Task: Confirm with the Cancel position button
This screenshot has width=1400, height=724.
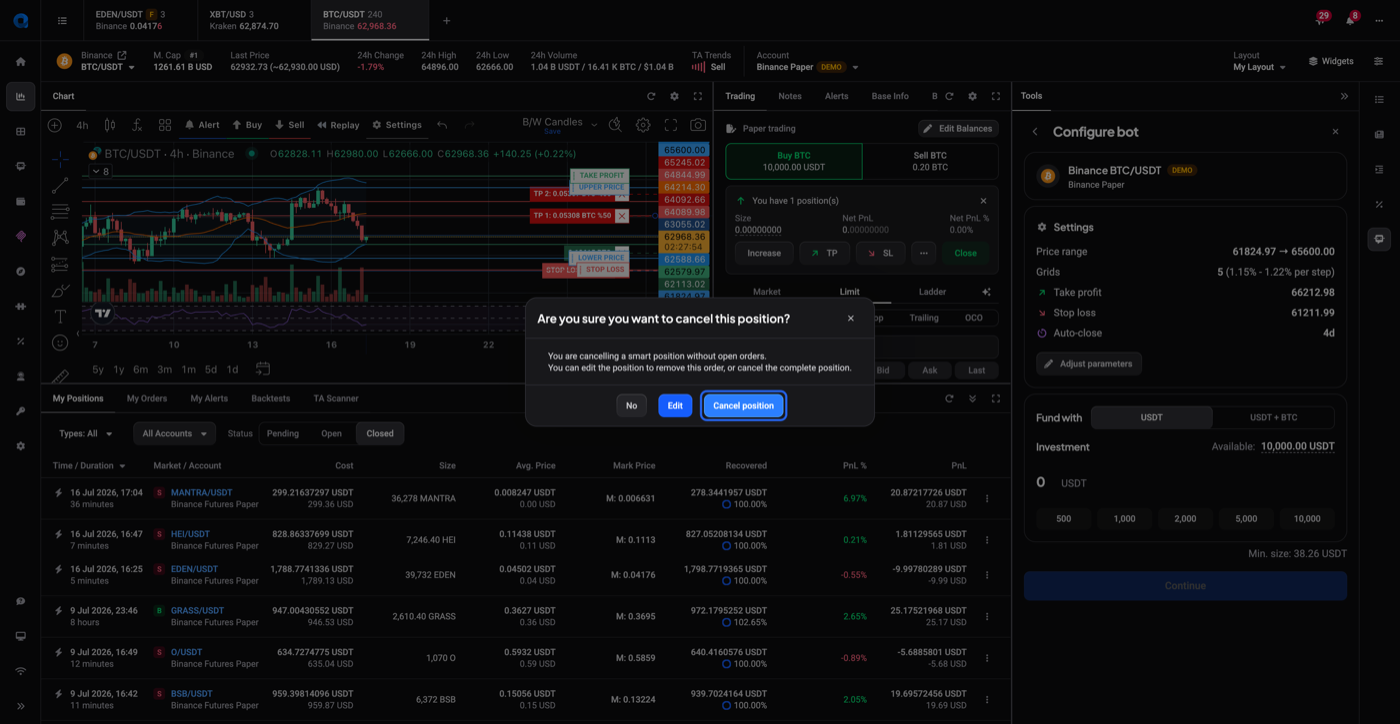Action: point(743,406)
